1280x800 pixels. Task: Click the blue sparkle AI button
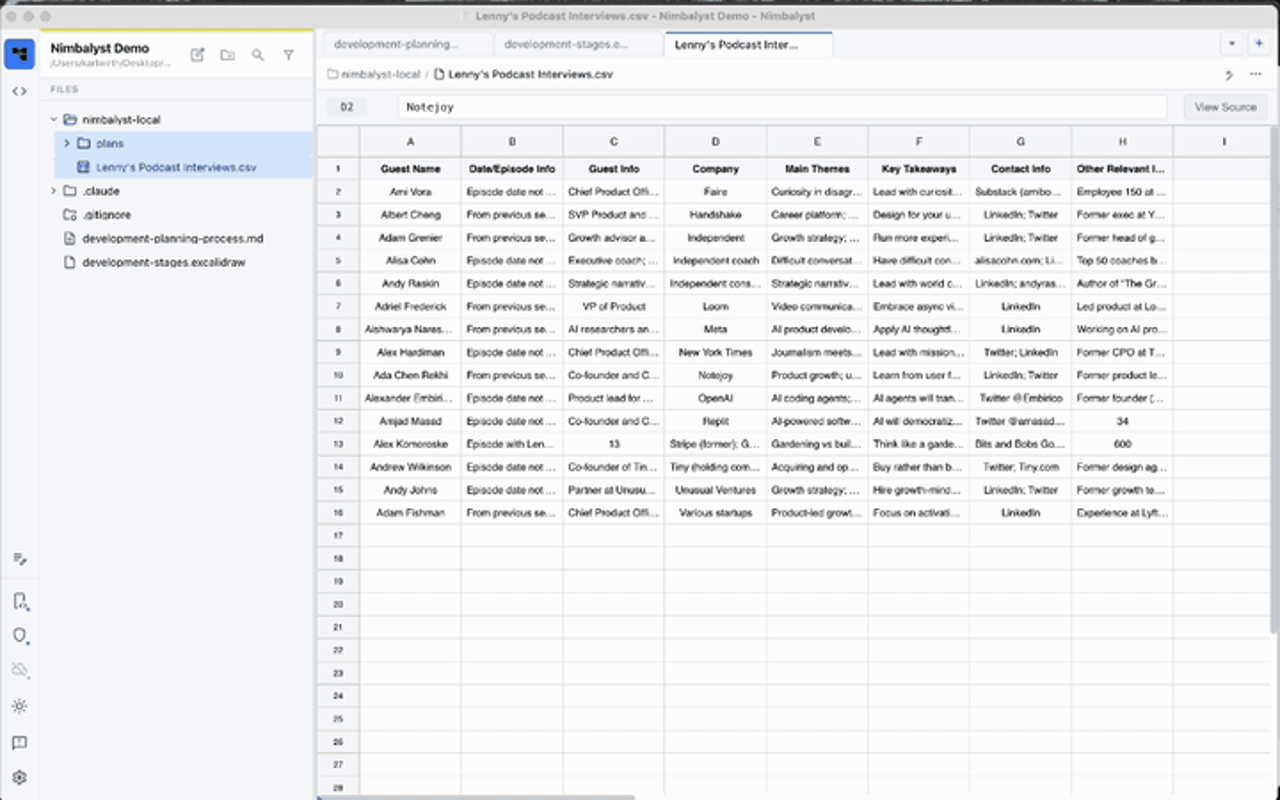[1259, 44]
